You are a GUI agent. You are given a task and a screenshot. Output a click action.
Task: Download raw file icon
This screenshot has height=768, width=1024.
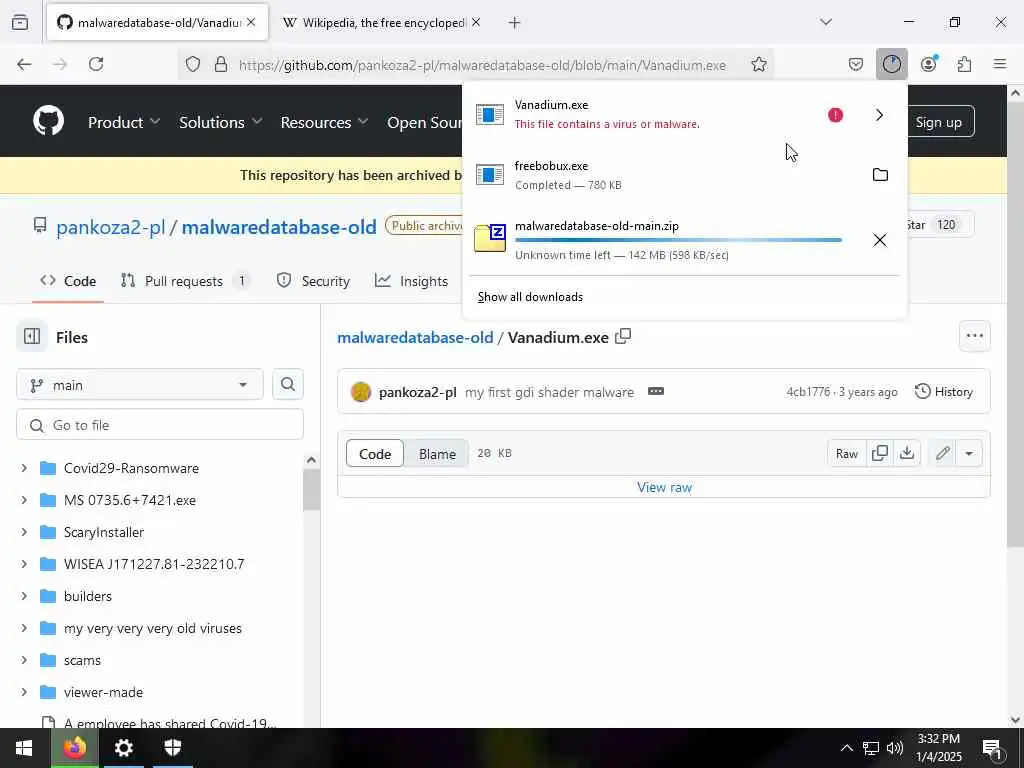click(x=906, y=453)
